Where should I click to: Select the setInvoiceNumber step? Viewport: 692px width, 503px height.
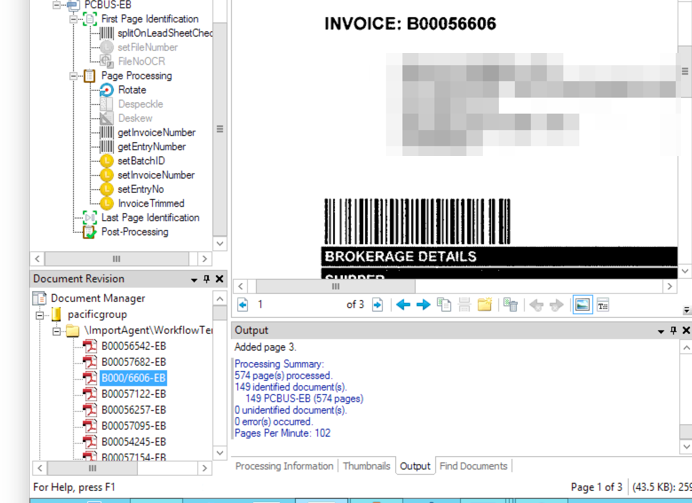pyautogui.click(x=156, y=175)
